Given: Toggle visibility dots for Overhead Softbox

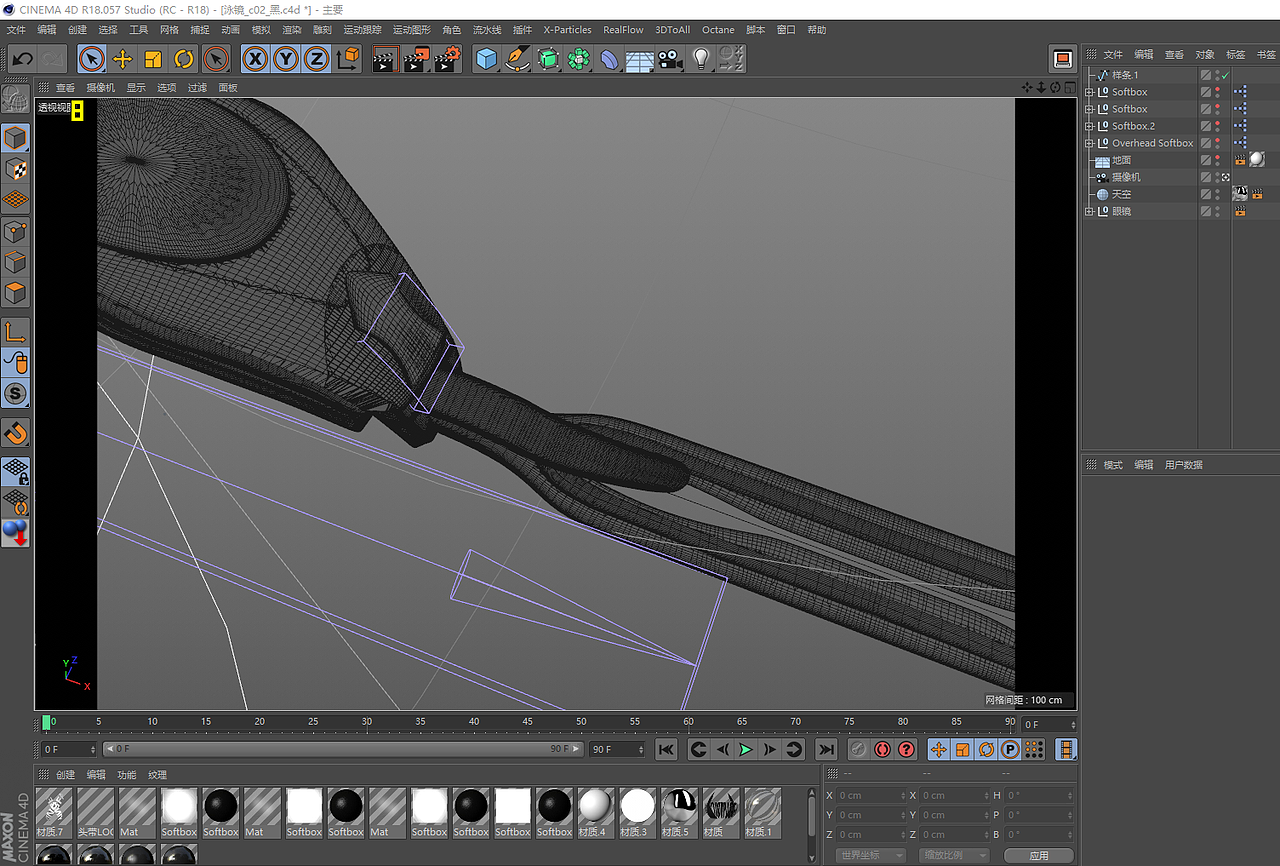Looking at the screenshot, I should (1217, 143).
